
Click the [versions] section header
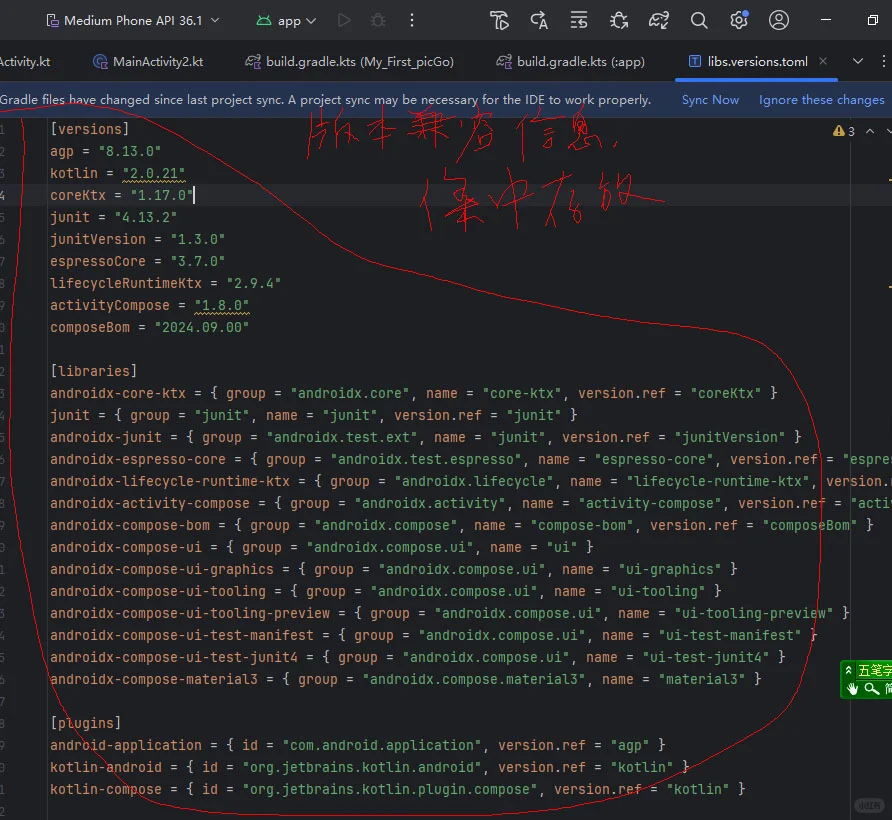click(x=90, y=129)
